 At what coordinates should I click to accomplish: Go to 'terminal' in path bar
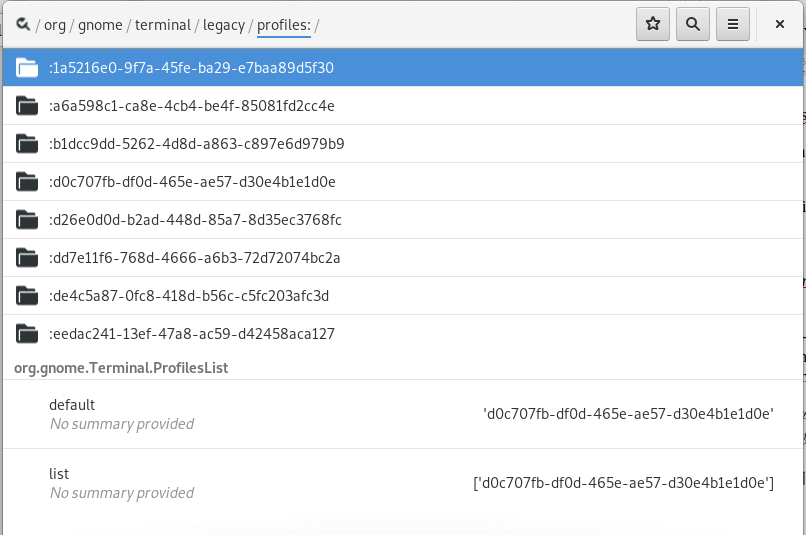click(163, 25)
